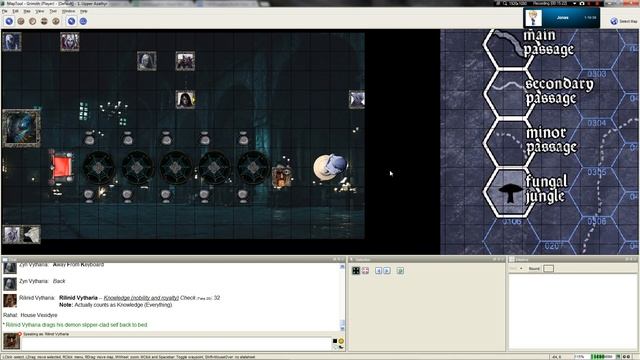
Task: Open the Edit menu
Action: click(16, 11)
